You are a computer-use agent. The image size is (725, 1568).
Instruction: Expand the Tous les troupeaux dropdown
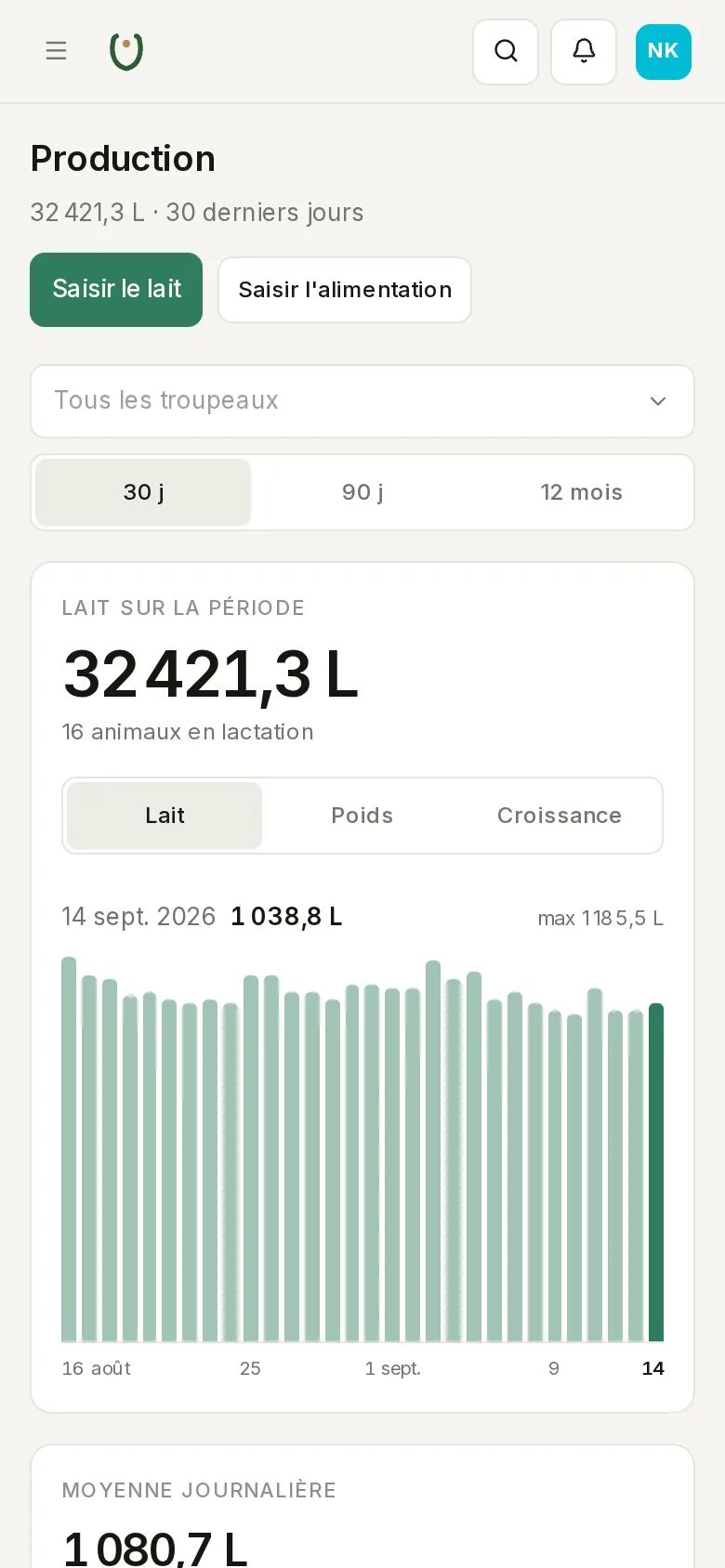tap(362, 401)
